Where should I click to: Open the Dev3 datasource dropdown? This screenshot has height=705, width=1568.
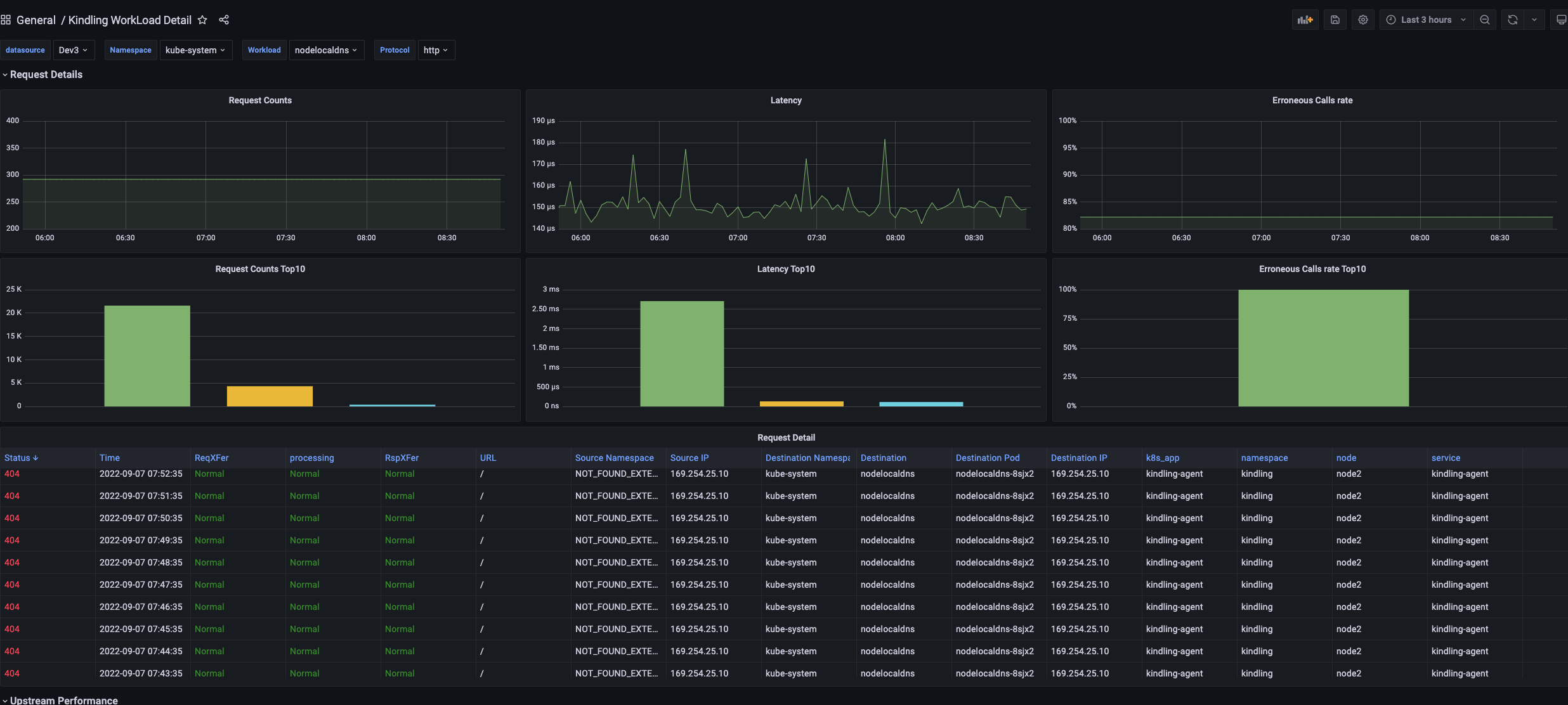pos(73,50)
